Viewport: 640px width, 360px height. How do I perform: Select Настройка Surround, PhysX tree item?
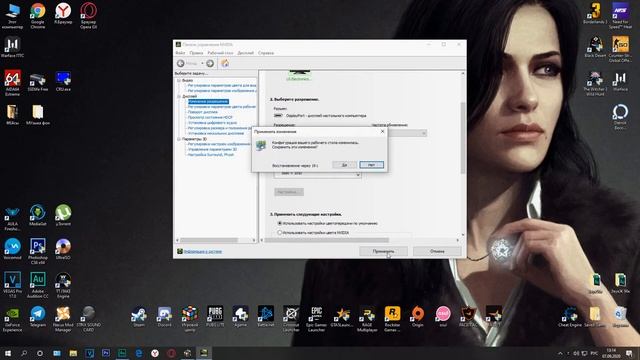211,155
